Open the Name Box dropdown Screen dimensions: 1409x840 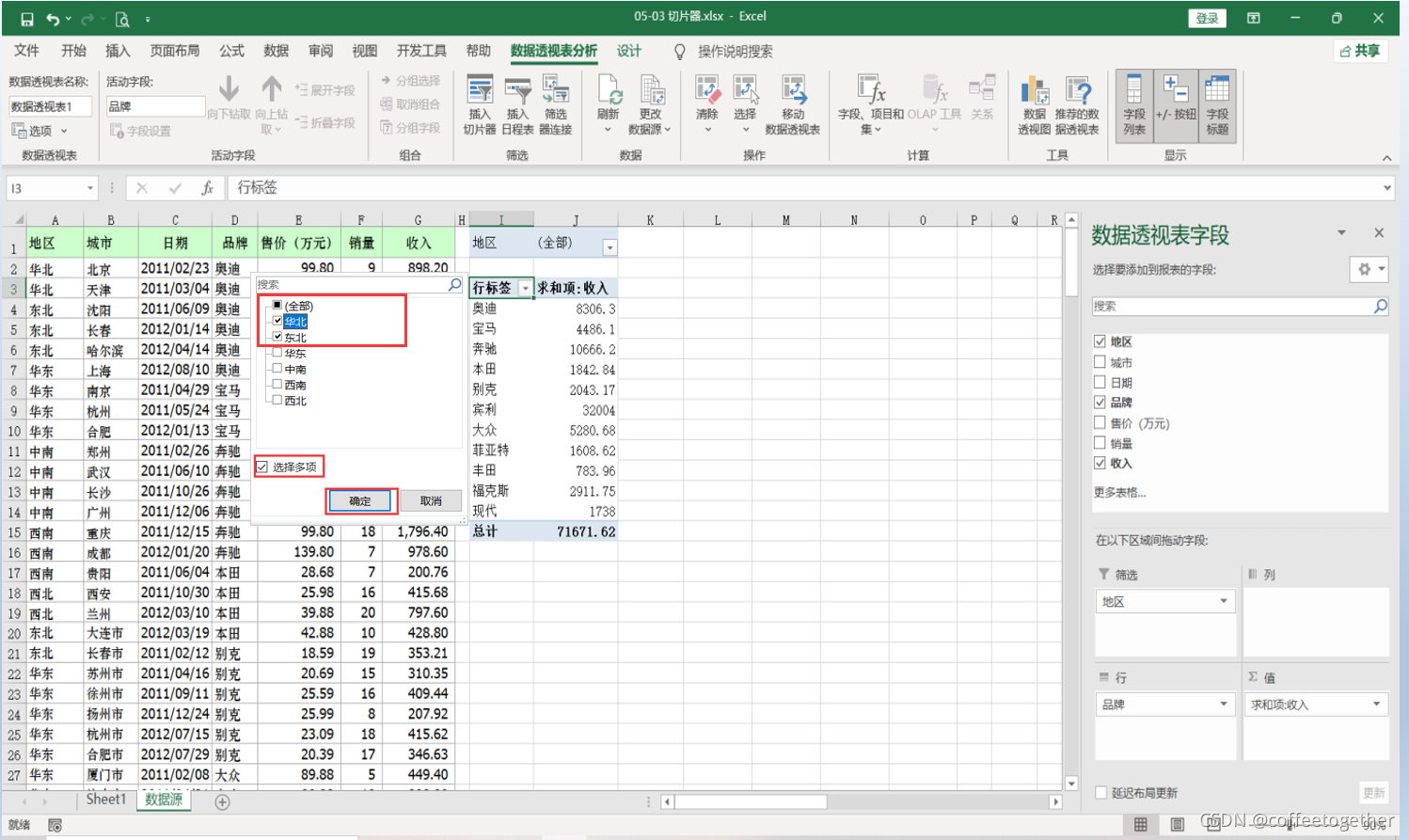pos(90,188)
